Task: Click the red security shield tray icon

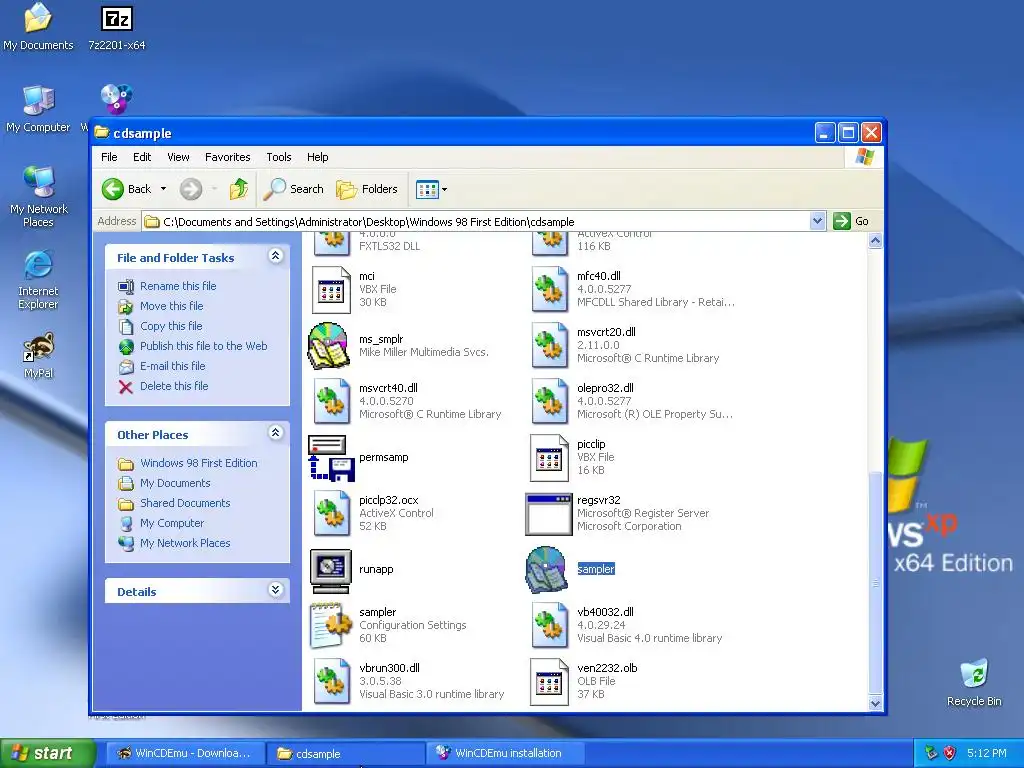Action: pos(950,753)
